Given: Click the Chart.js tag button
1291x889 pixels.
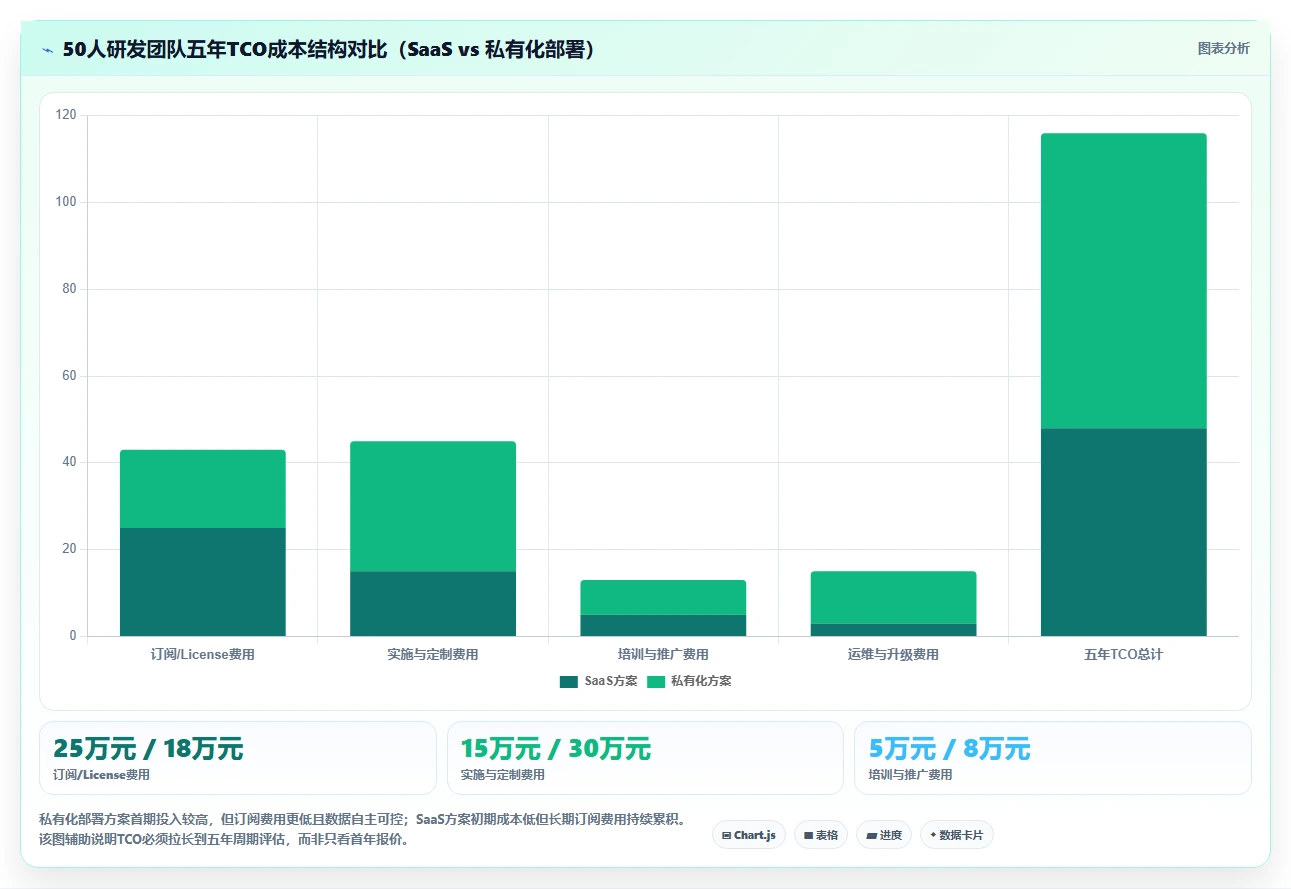Looking at the screenshot, I should 749,835.
